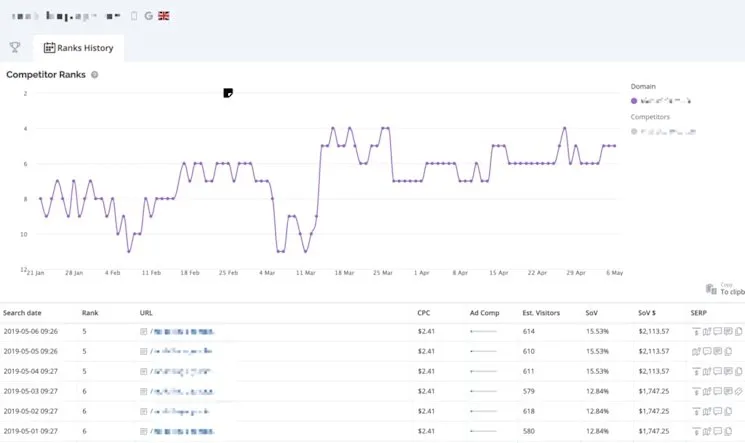This screenshot has height=443, width=745.
Task: Click the speech bubble icon in 2019-05-02 row
Action: coord(717,411)
